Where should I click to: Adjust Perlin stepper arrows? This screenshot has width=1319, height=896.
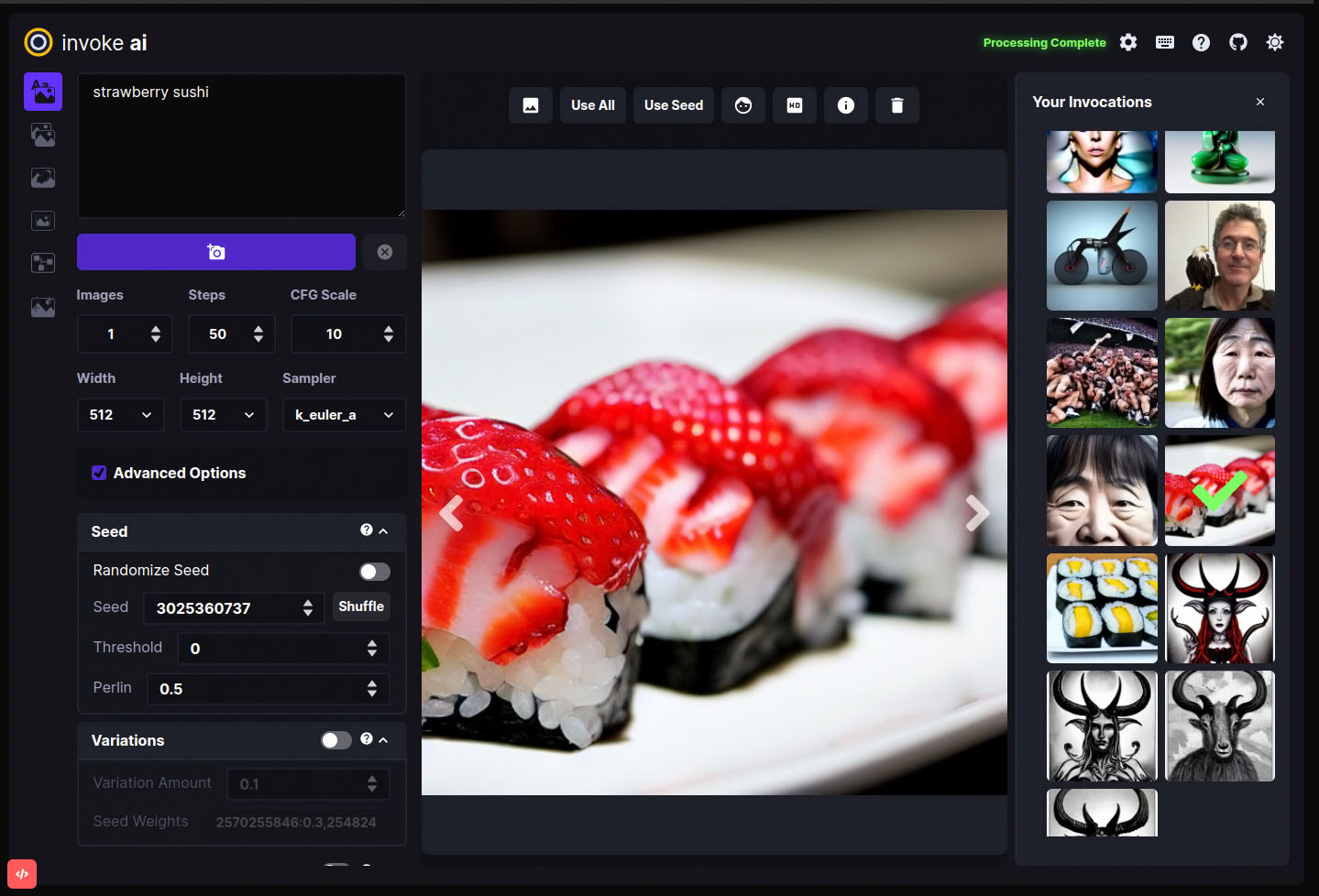coord(372,688)
